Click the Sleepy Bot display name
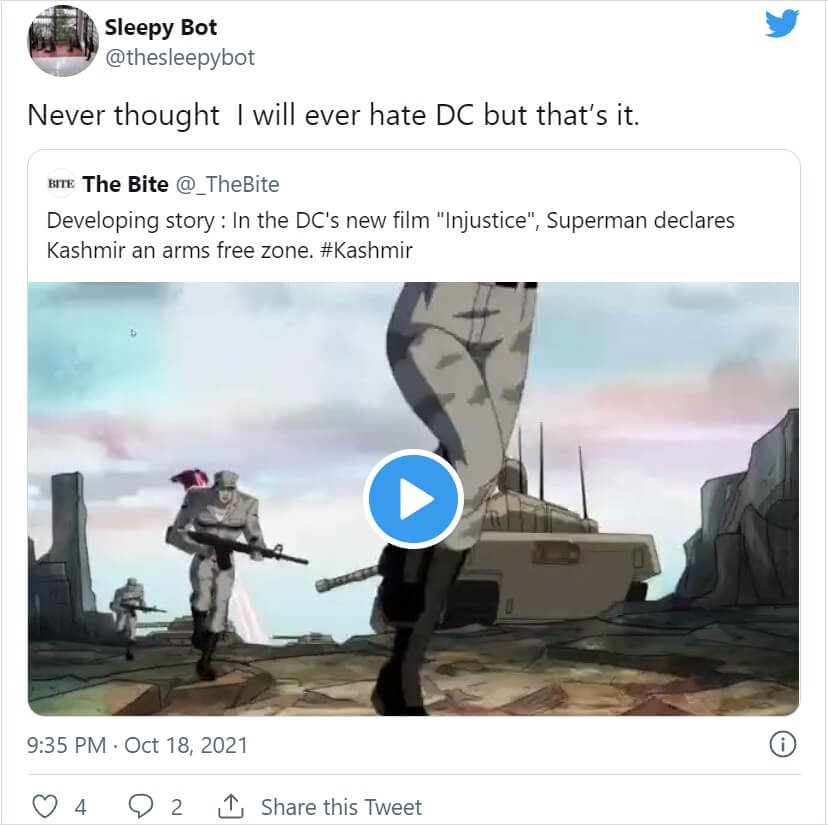This screenshot has width=828, height=825. (161, 27)
